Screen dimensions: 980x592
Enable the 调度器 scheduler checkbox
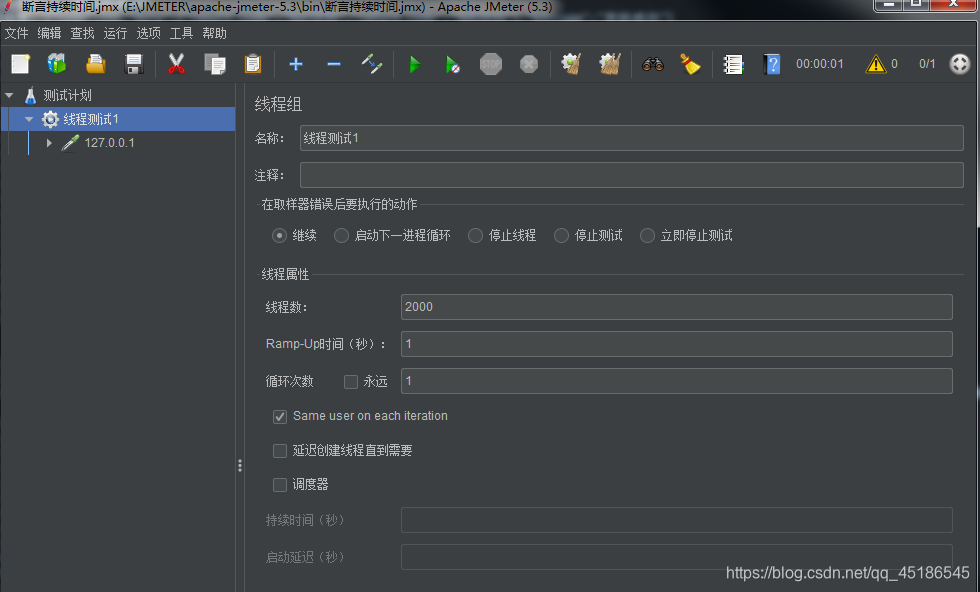point(280,485)
